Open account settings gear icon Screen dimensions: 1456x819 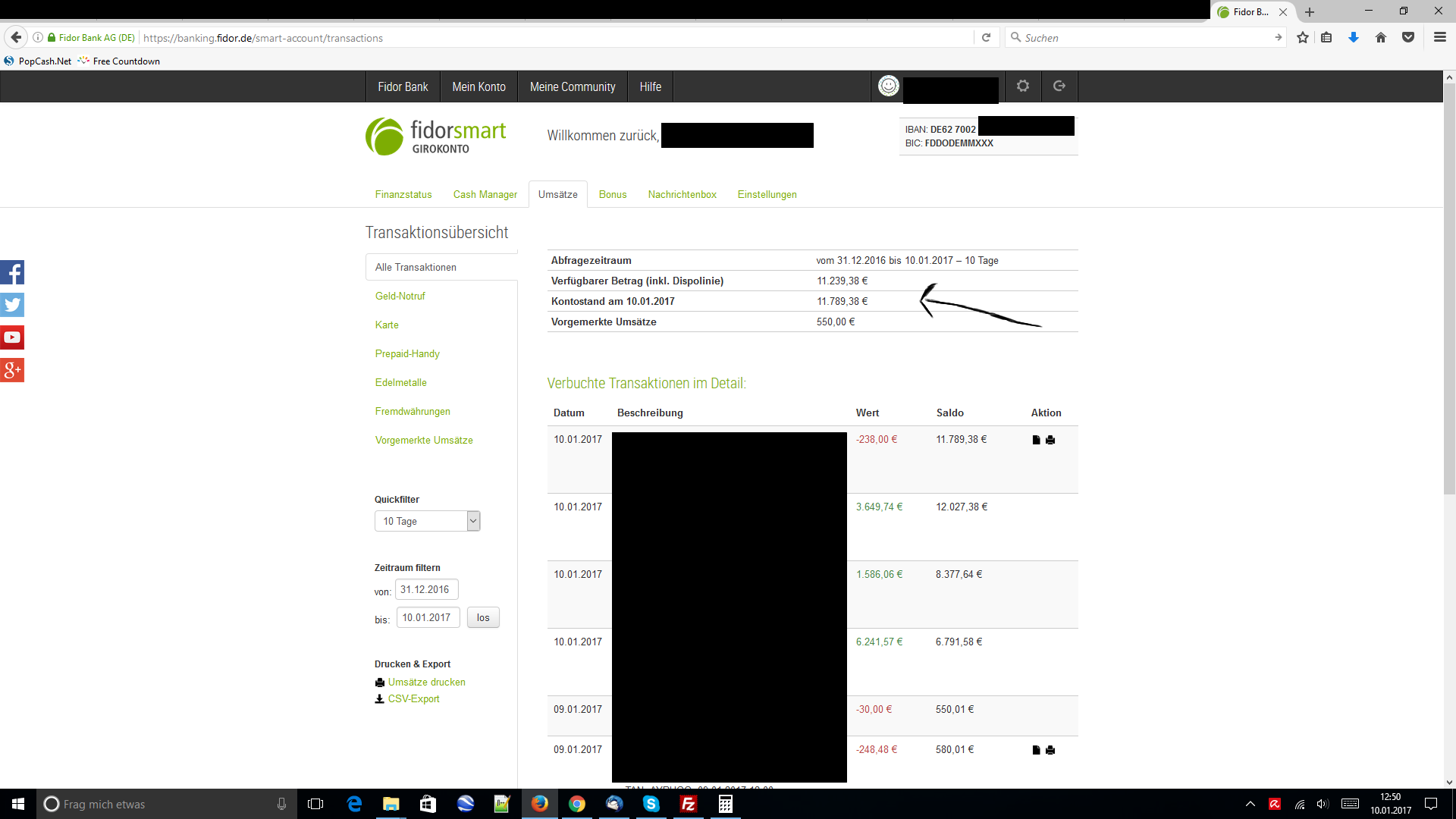(1023, 86)
